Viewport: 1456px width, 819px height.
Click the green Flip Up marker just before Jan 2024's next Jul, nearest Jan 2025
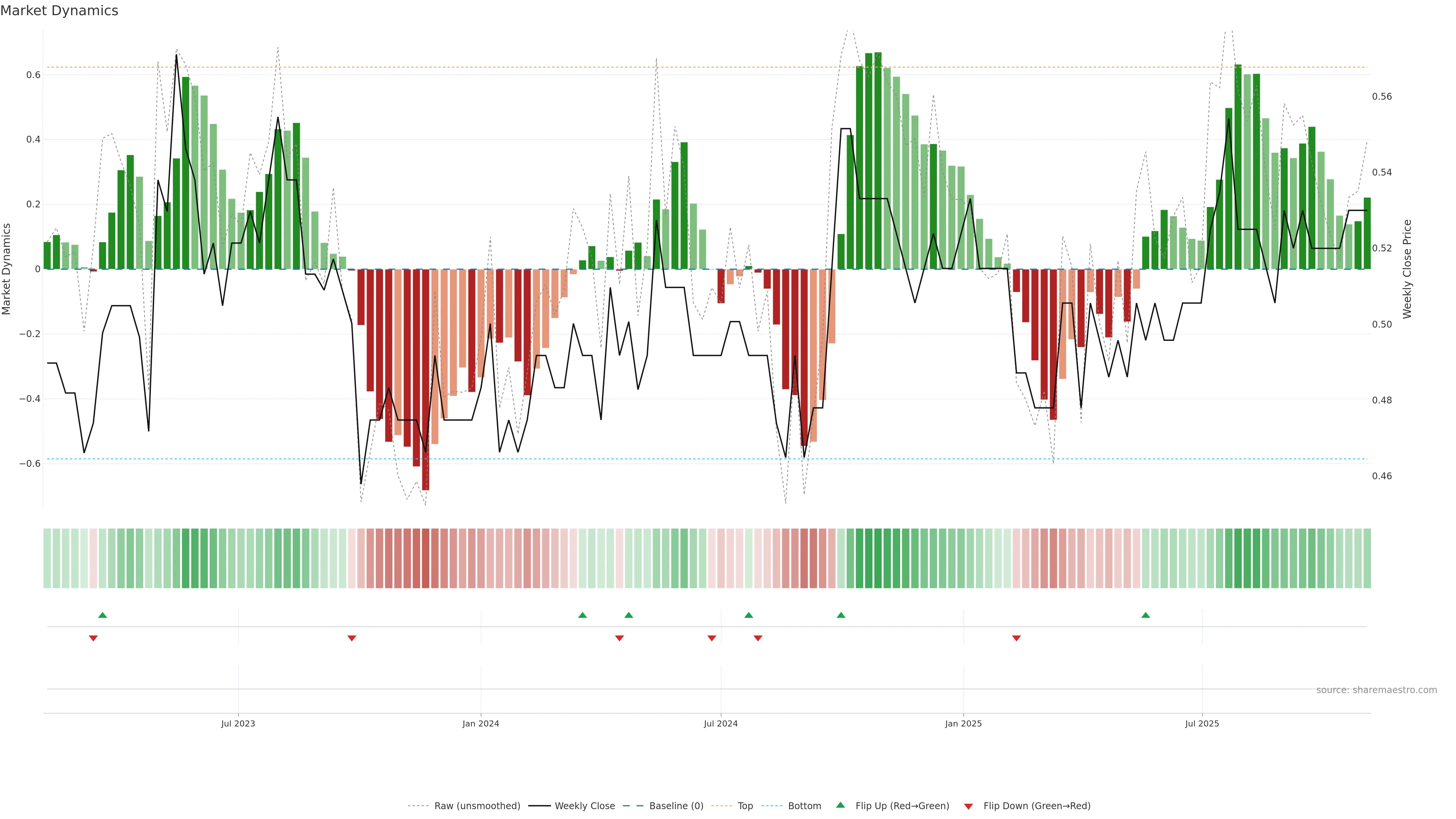[x=841, y=615]
